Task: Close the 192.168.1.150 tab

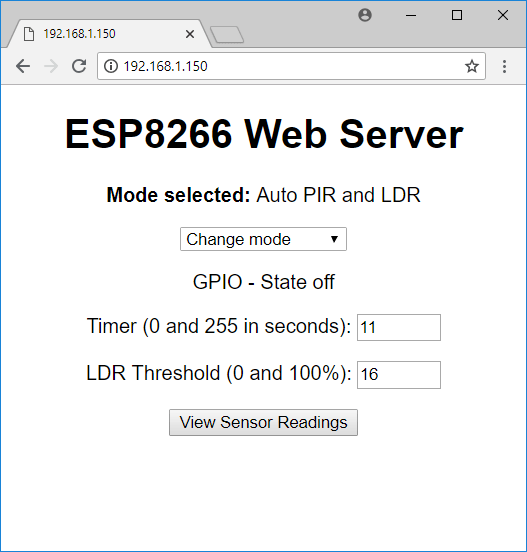Action: tap(190, 34)
